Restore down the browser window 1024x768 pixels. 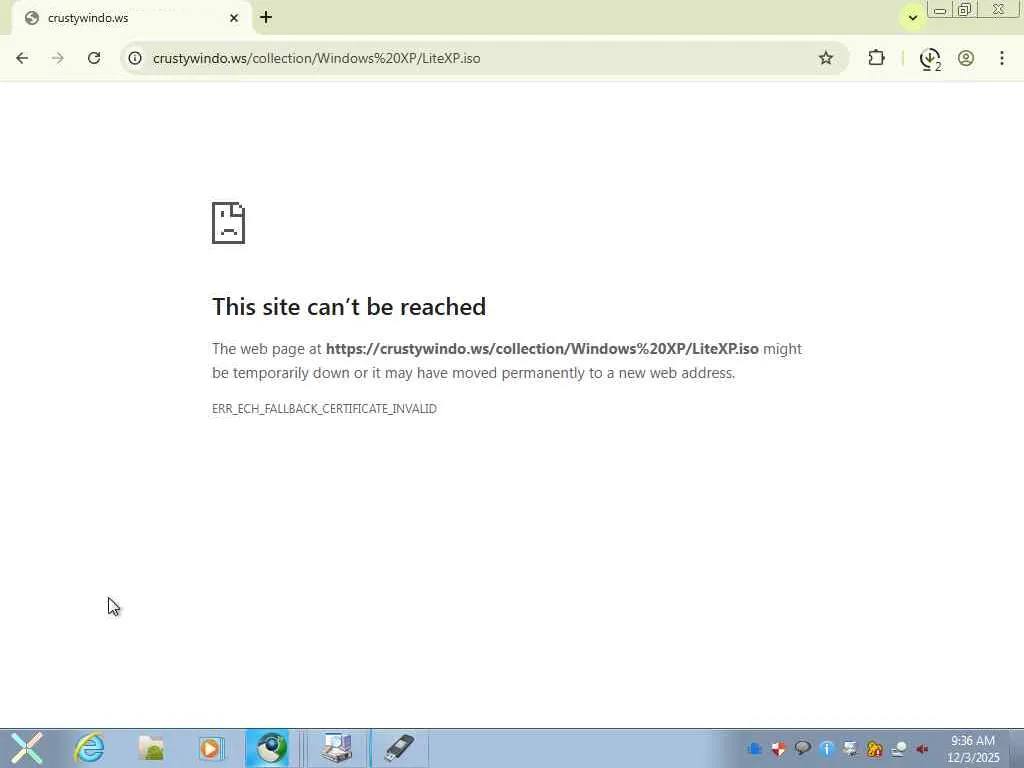(965, 9)
